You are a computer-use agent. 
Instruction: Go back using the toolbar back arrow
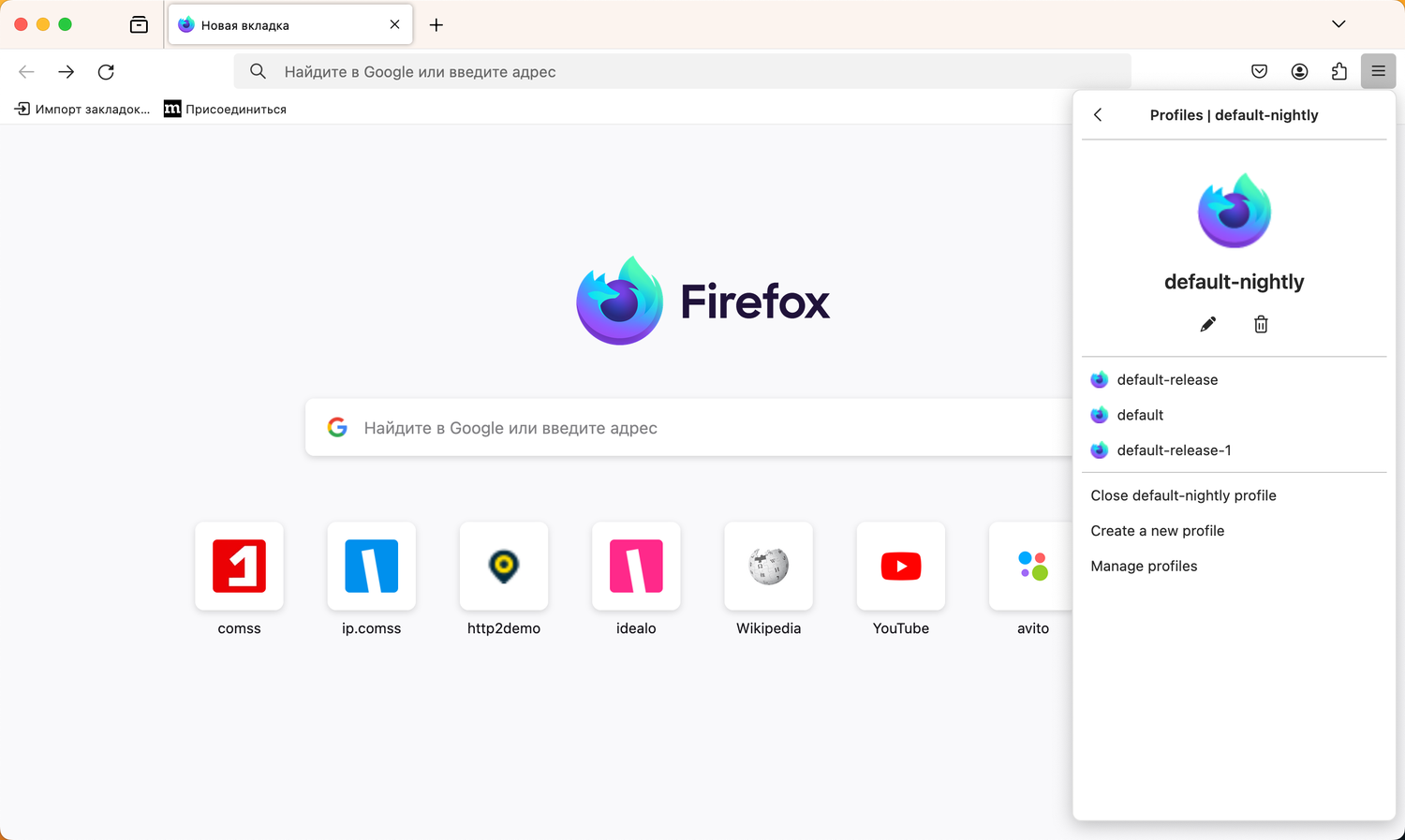[x=26, y=72]
